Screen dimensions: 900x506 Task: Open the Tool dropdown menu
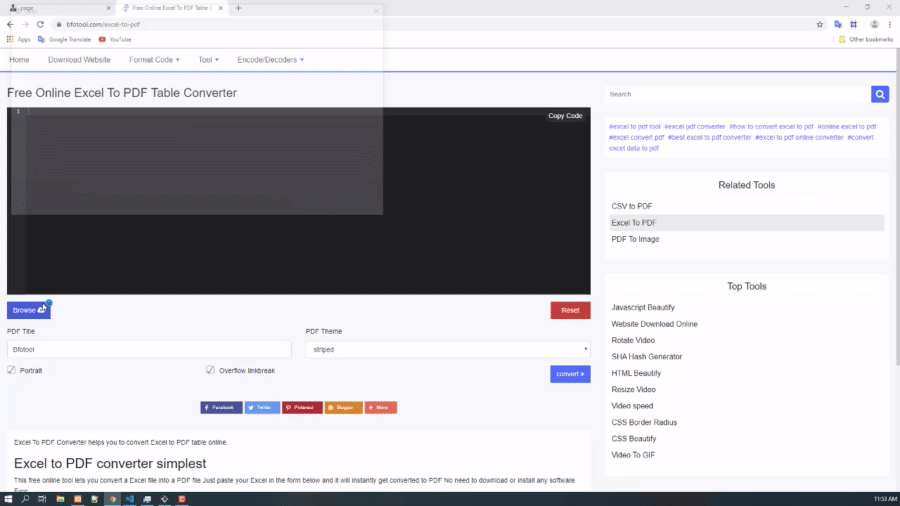[208, 60]
